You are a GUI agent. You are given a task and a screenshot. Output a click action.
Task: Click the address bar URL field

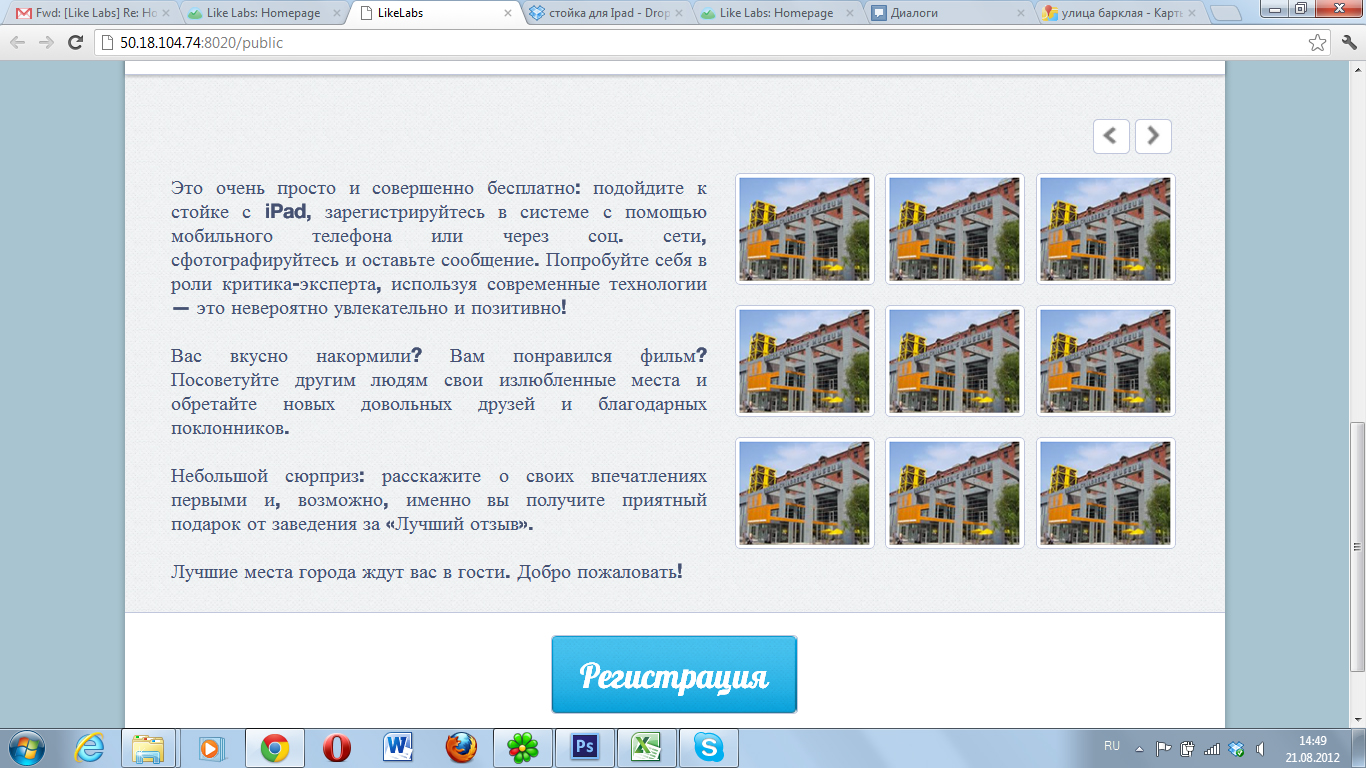tap(700, 43)
